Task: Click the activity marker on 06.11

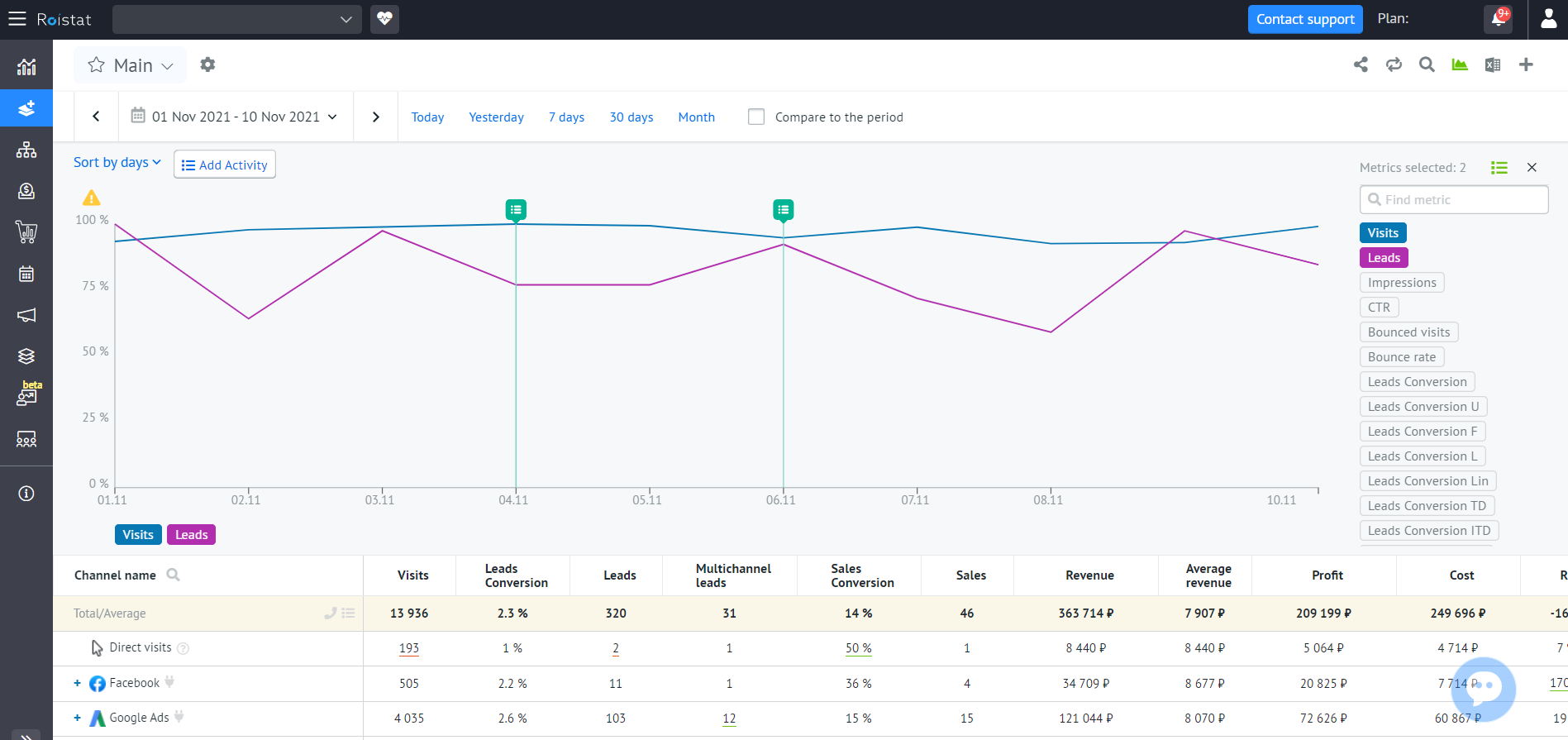Action: tap(784, 211)
